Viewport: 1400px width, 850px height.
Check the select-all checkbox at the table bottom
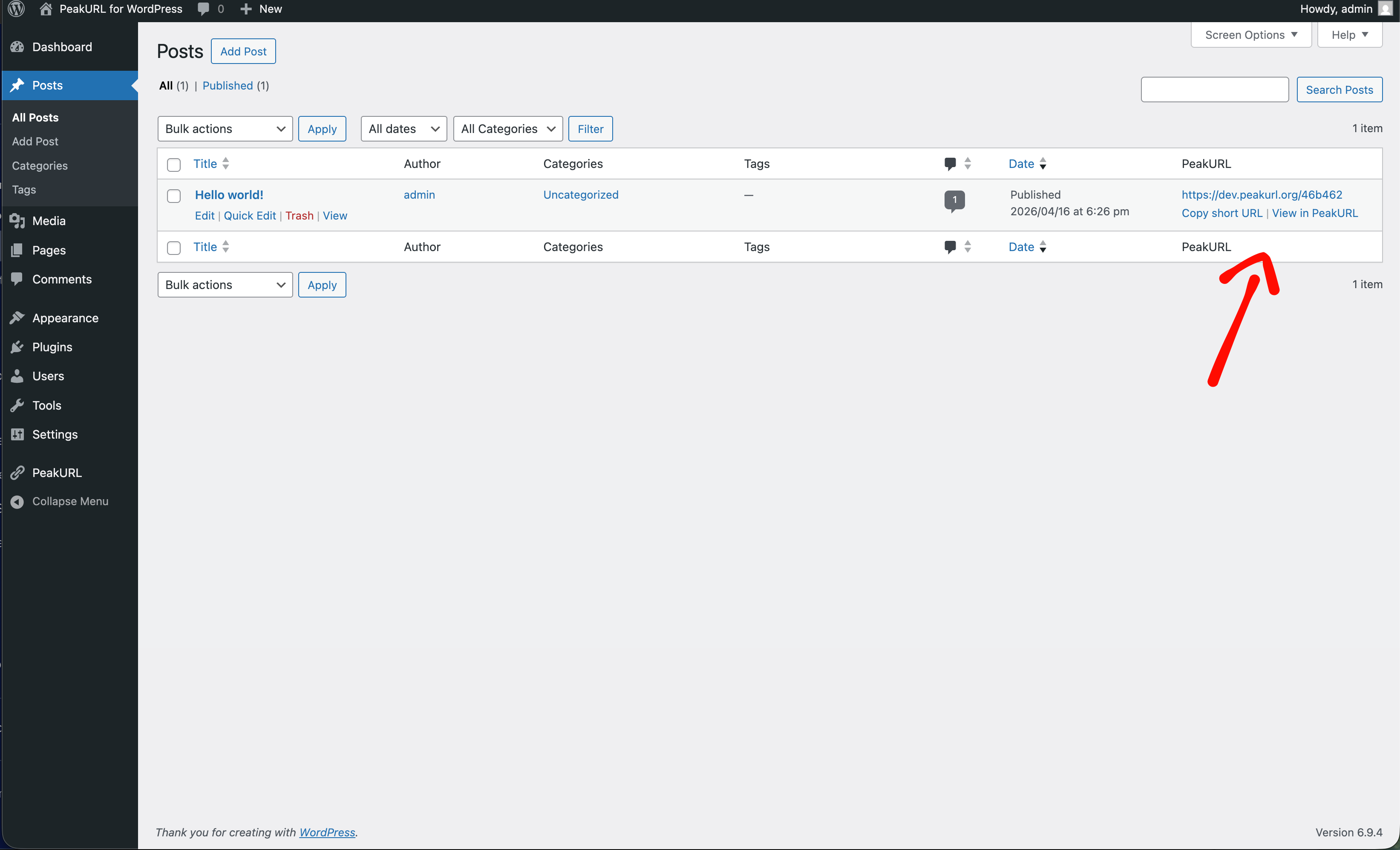[174, 247]
